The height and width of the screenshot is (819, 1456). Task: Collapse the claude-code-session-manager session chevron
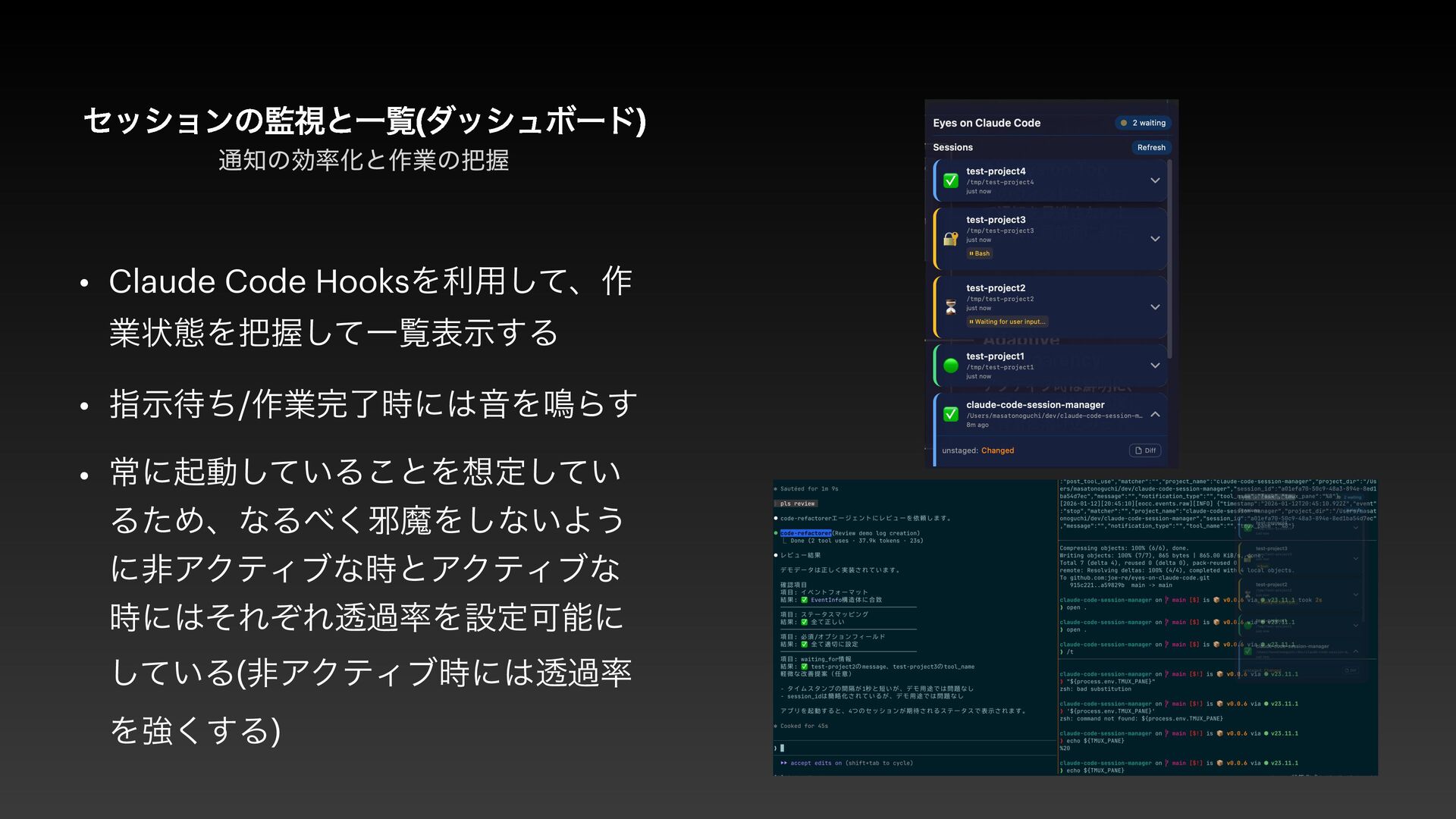point(1155,414)
